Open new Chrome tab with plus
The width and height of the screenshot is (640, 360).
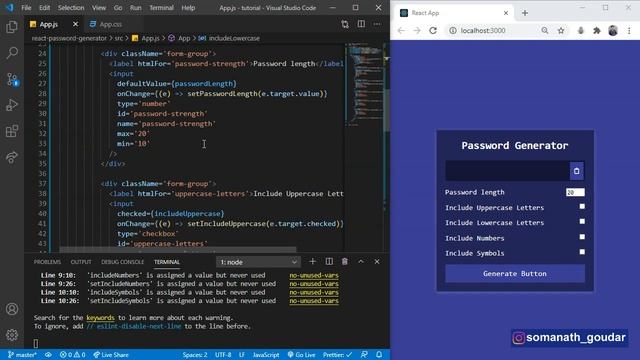coord(525,13)
